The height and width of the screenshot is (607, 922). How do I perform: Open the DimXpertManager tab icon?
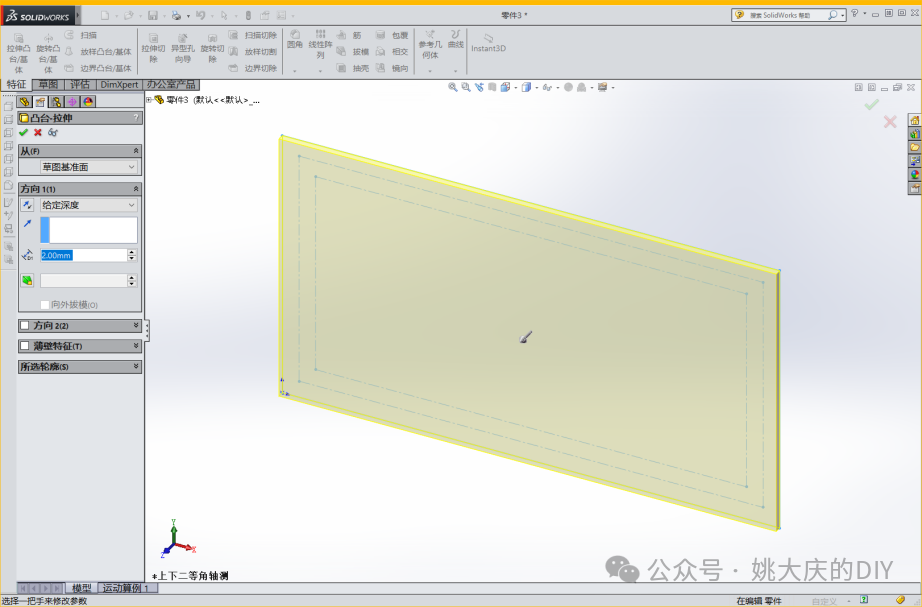[x=72, y=102]
